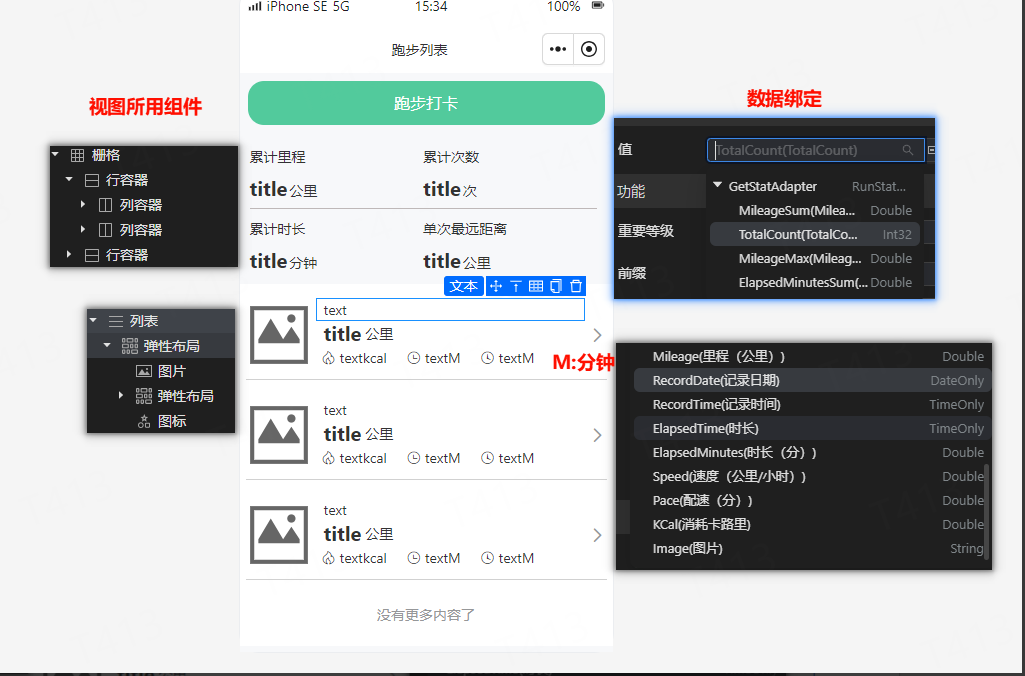Viewport: 1025px width, 676px height.
Task: Choose RecordDate(记录日期) field
Action: tap(813, 380)
